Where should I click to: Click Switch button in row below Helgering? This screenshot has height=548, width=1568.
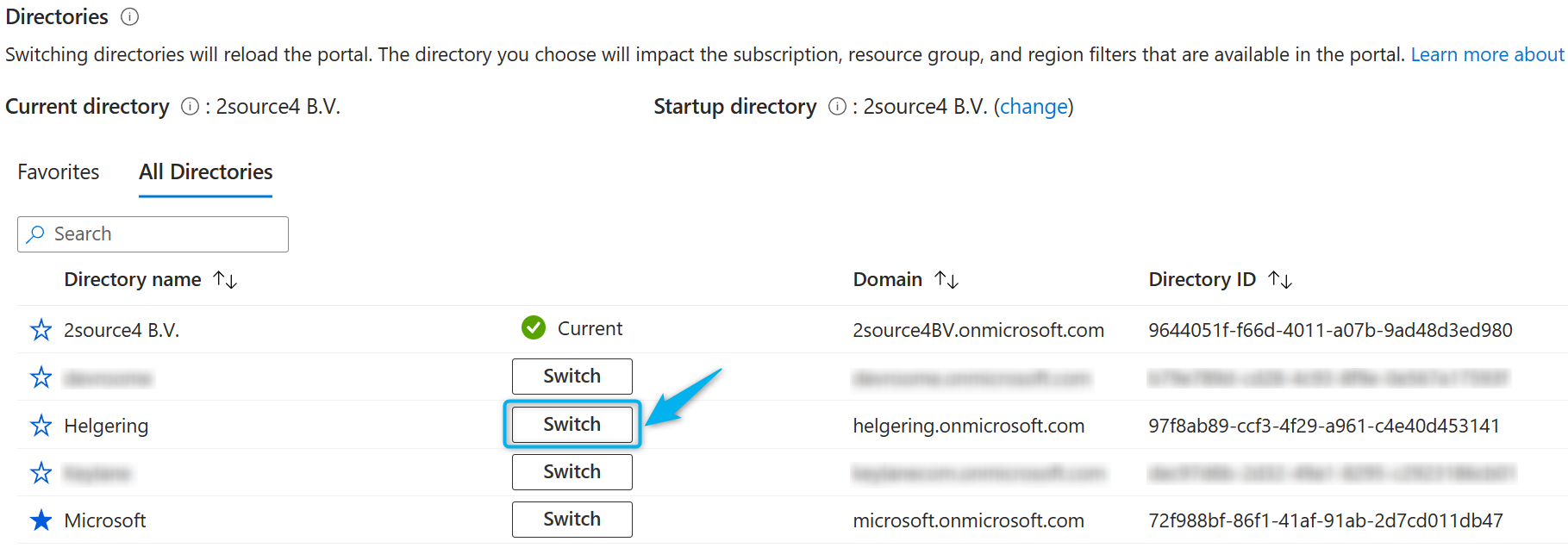tap(572, 472)
